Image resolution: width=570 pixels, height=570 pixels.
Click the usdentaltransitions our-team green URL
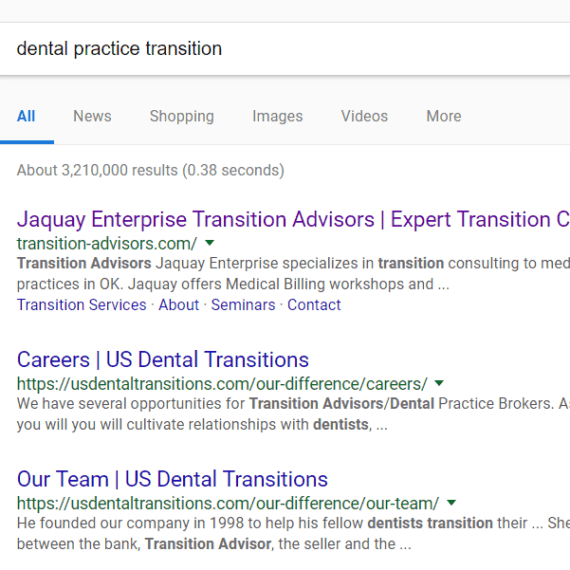(x=228, y=503)
